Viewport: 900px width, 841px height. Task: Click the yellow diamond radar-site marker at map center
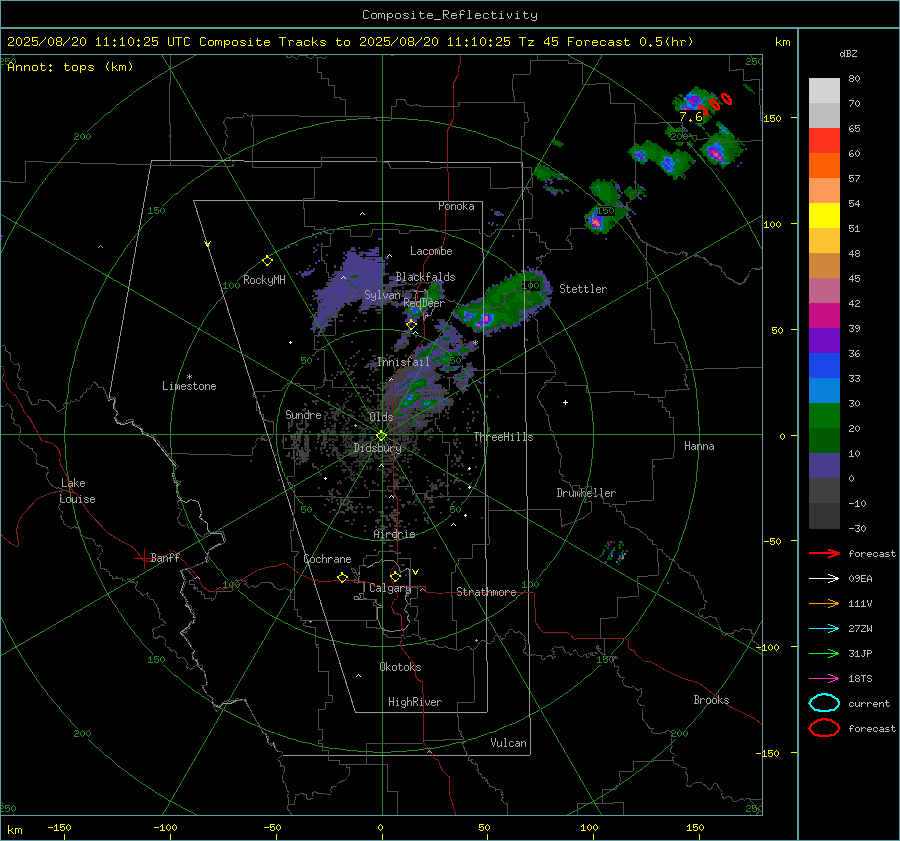[381, 436]
